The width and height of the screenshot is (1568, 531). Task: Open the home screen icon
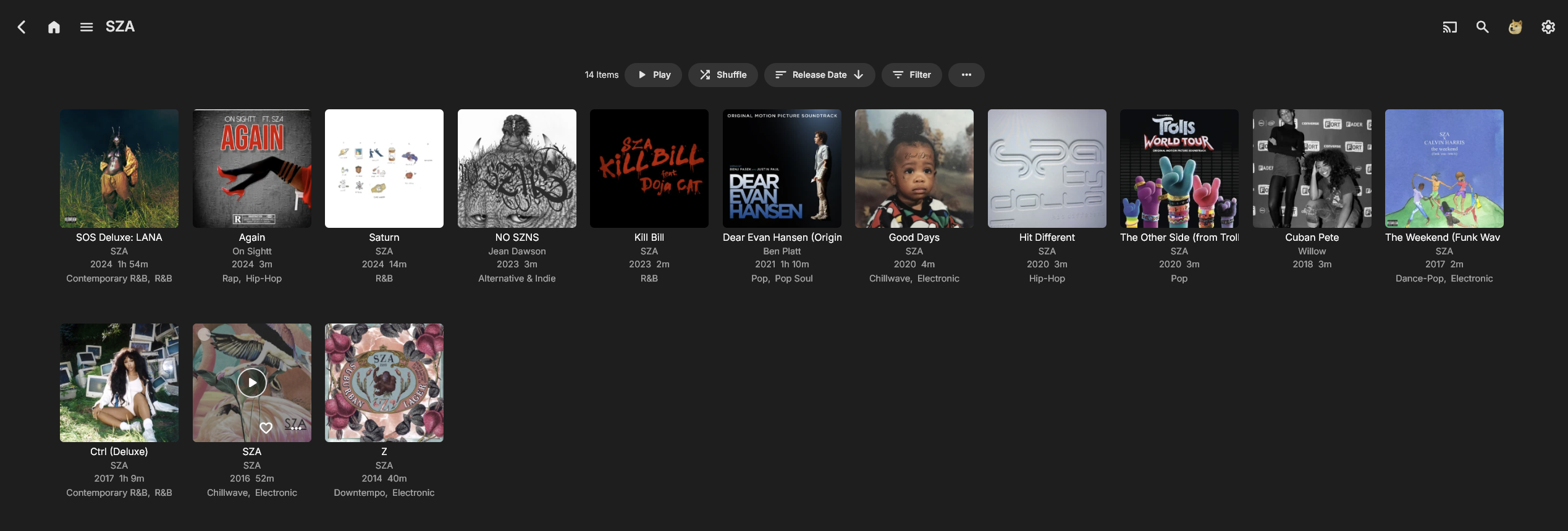click(x=54, y=27)
